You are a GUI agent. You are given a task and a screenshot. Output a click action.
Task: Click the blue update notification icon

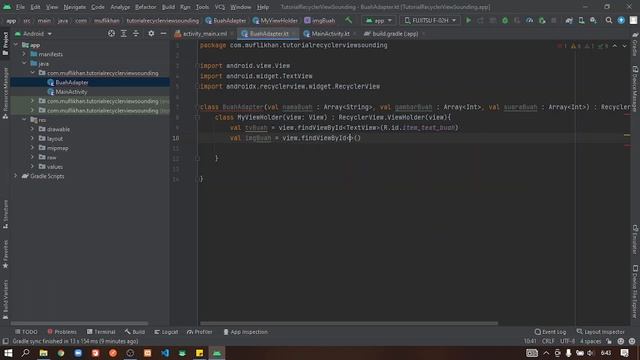click(621, 20)
